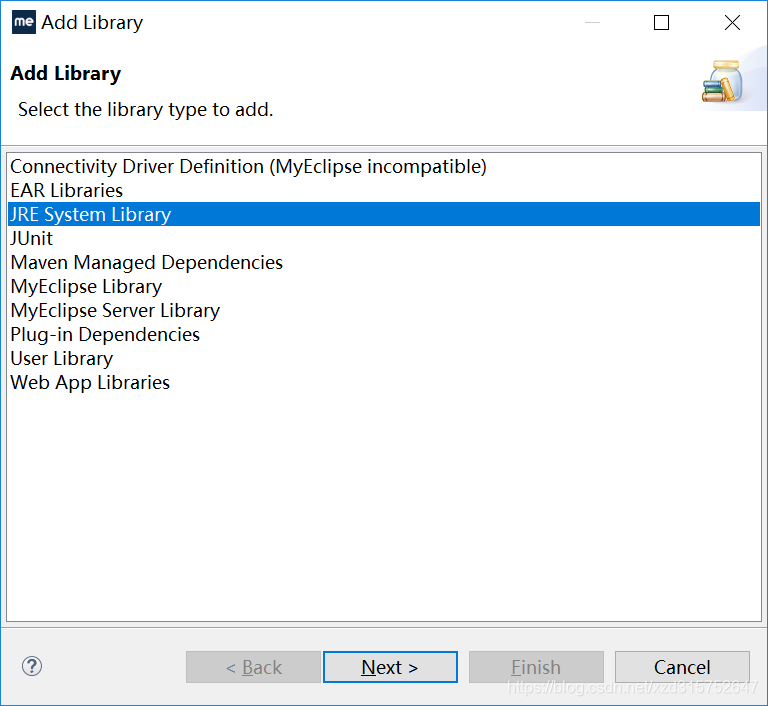Viewport: 768px width, 706px height.
Task: Choose Plug-in Dependencies entry
Action: (x=384, y=335)
